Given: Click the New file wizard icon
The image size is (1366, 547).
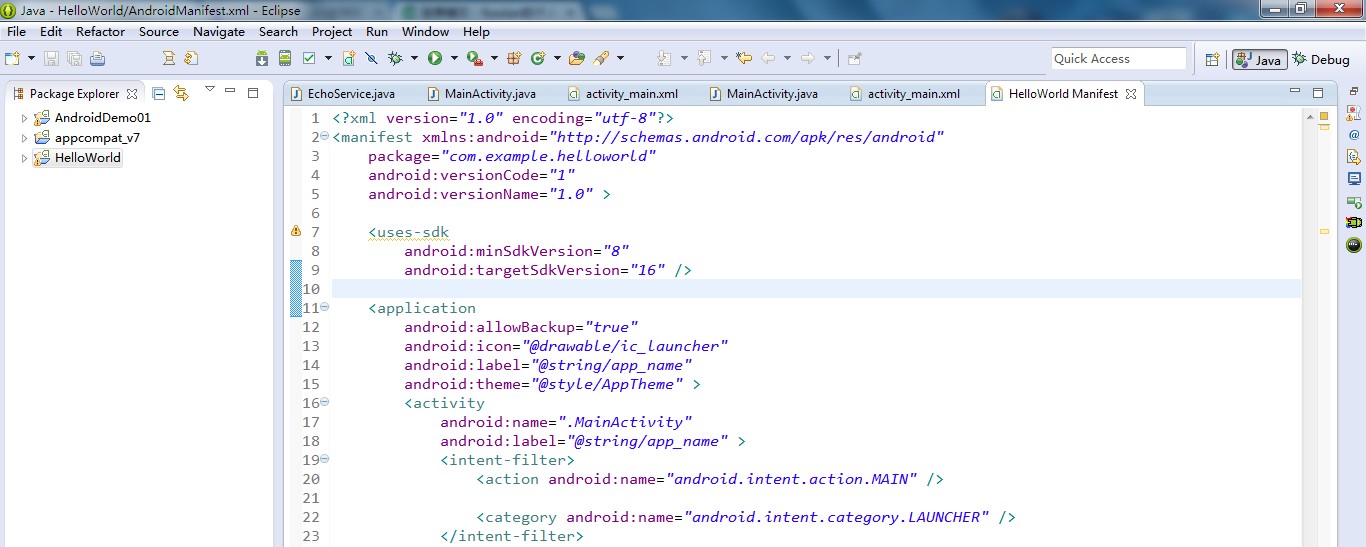Looking at the screenshot, I should click(12, 59).
